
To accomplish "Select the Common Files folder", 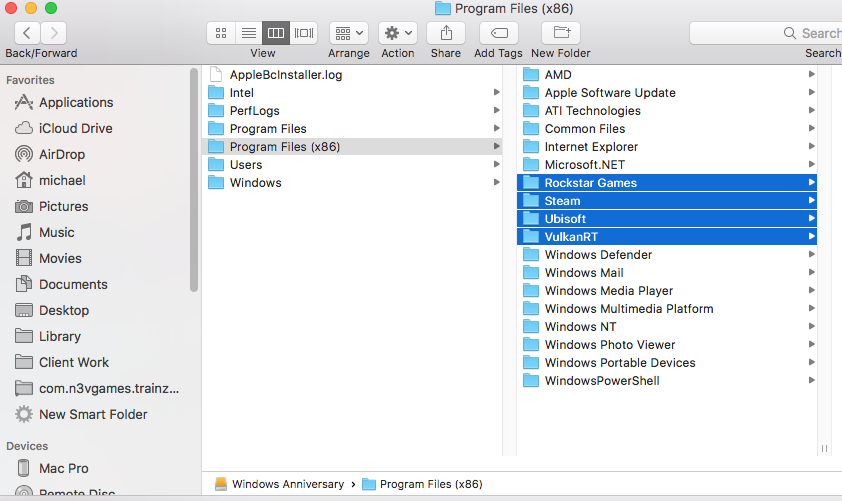I will click(x=667, y=129).
